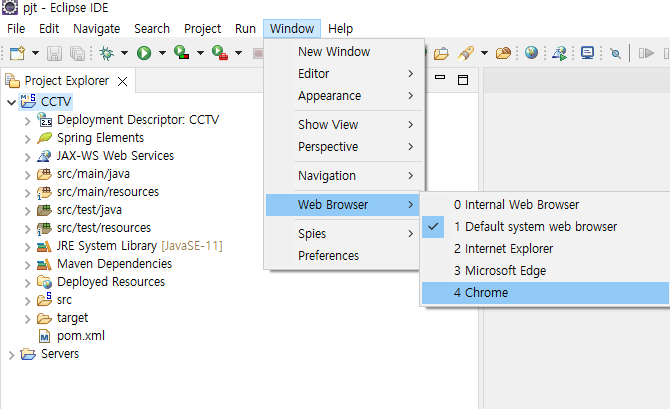Open the dropdown next to Search icon
Screen dimensions: 670x409
pyautogui.click(x=484, y=53)
